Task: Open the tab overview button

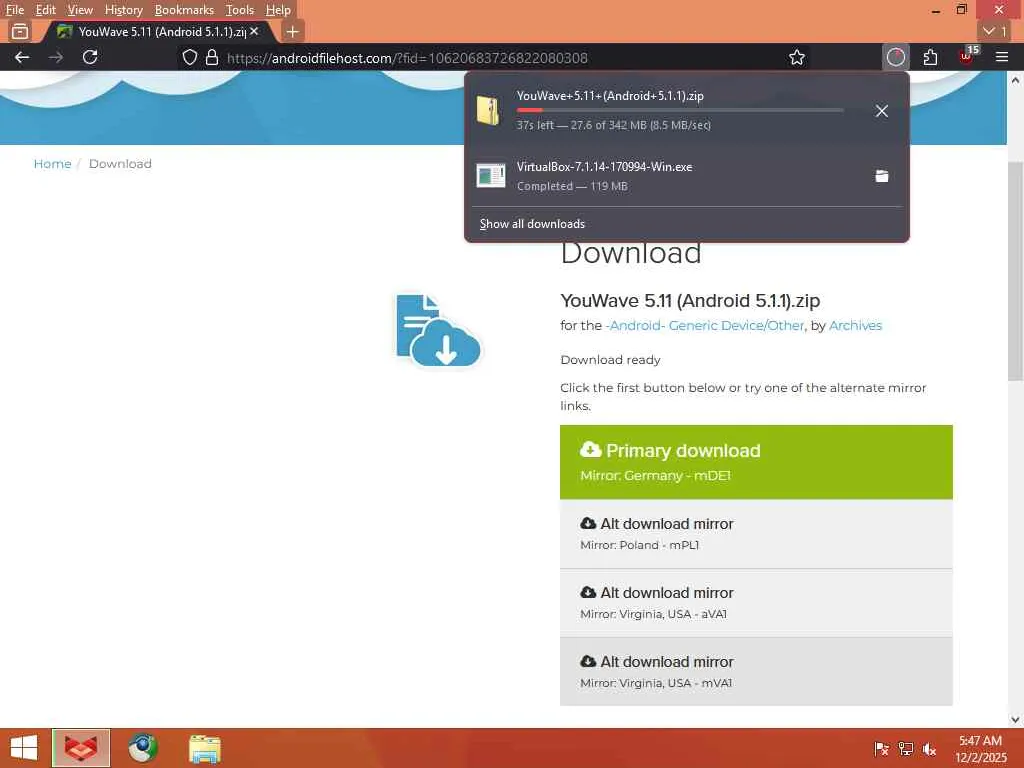Action: point(20,31)
